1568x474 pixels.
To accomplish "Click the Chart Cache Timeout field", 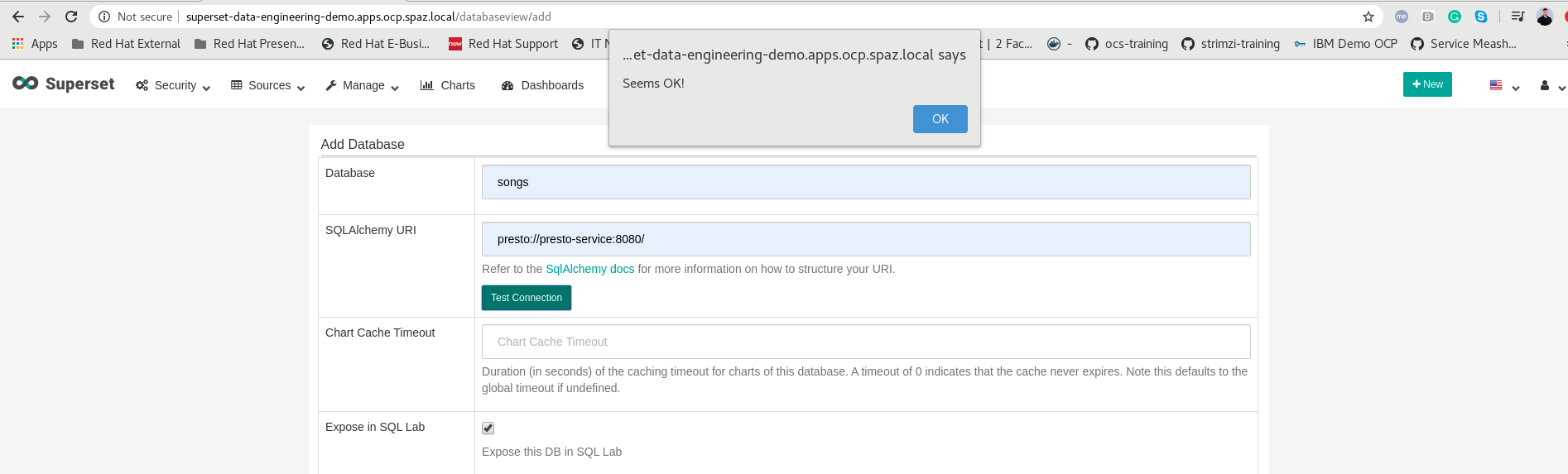I will point(865,342).
